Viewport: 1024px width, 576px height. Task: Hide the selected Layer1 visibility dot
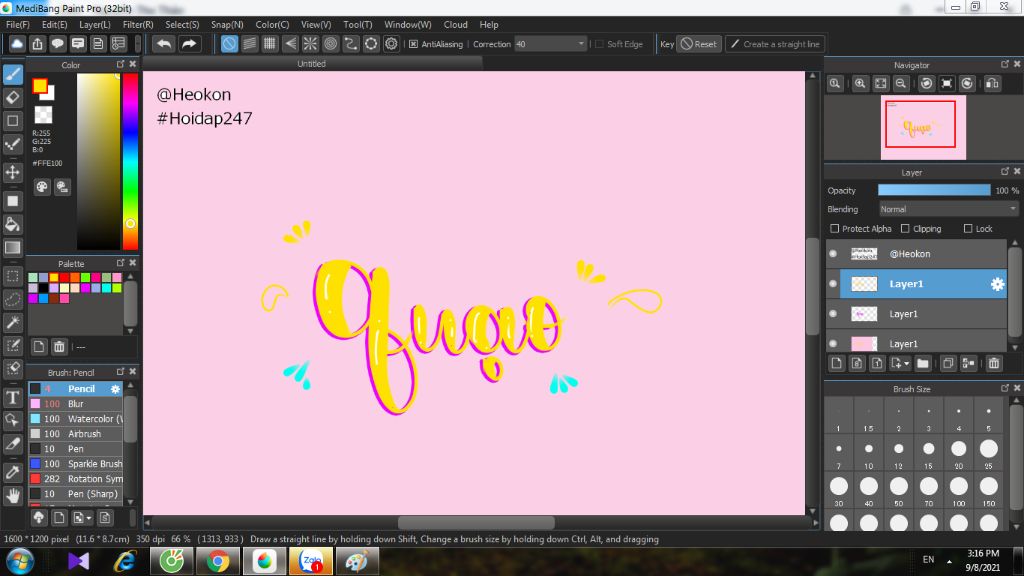tap(833, 283)
